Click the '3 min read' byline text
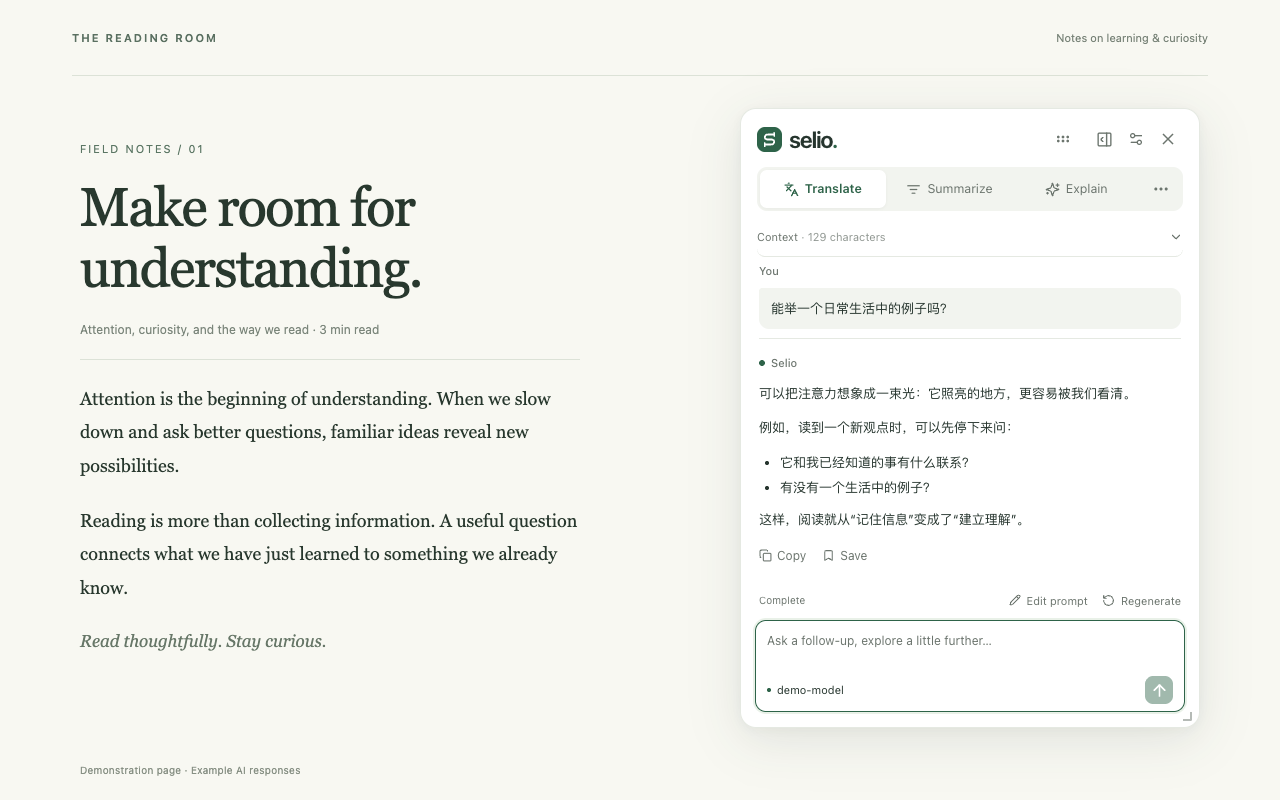 pos(349,330)
